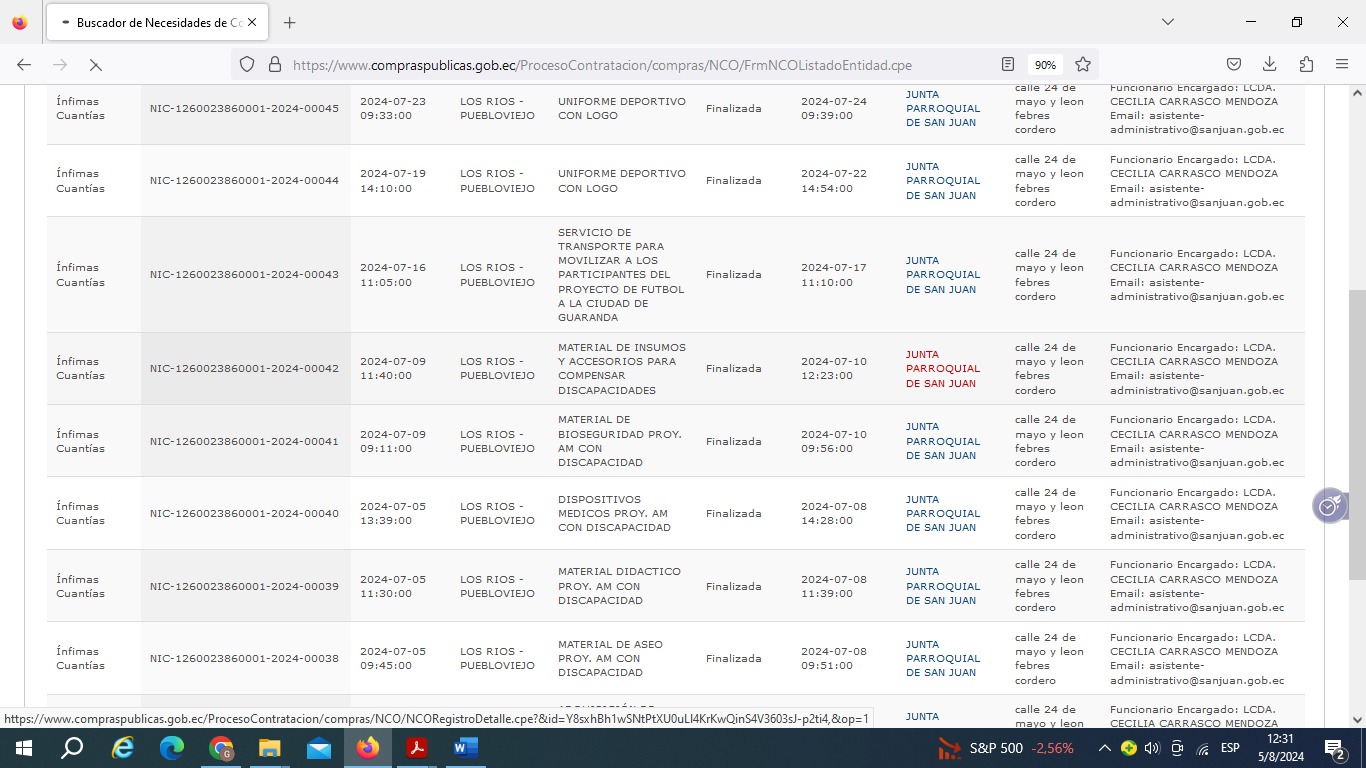Viewport: 1366px width, 768px height.
Task: Save page to Pocket
Action: tap(1234, 64)
